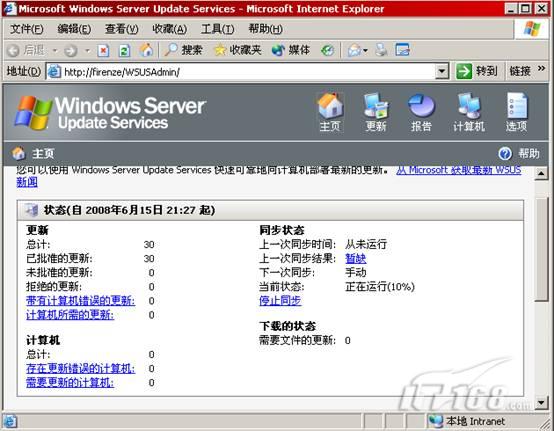The height and width of the screenshot is (431, 554).
Task: Open Back button history dropdown arrow
Action: point(55,51)
